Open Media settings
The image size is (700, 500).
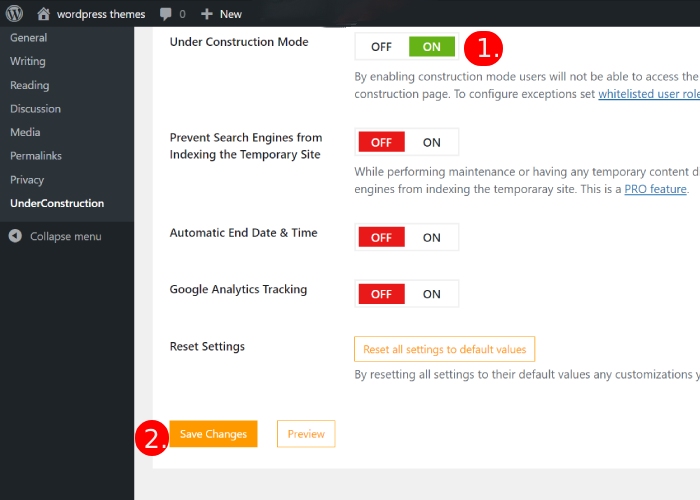(25, 132)
